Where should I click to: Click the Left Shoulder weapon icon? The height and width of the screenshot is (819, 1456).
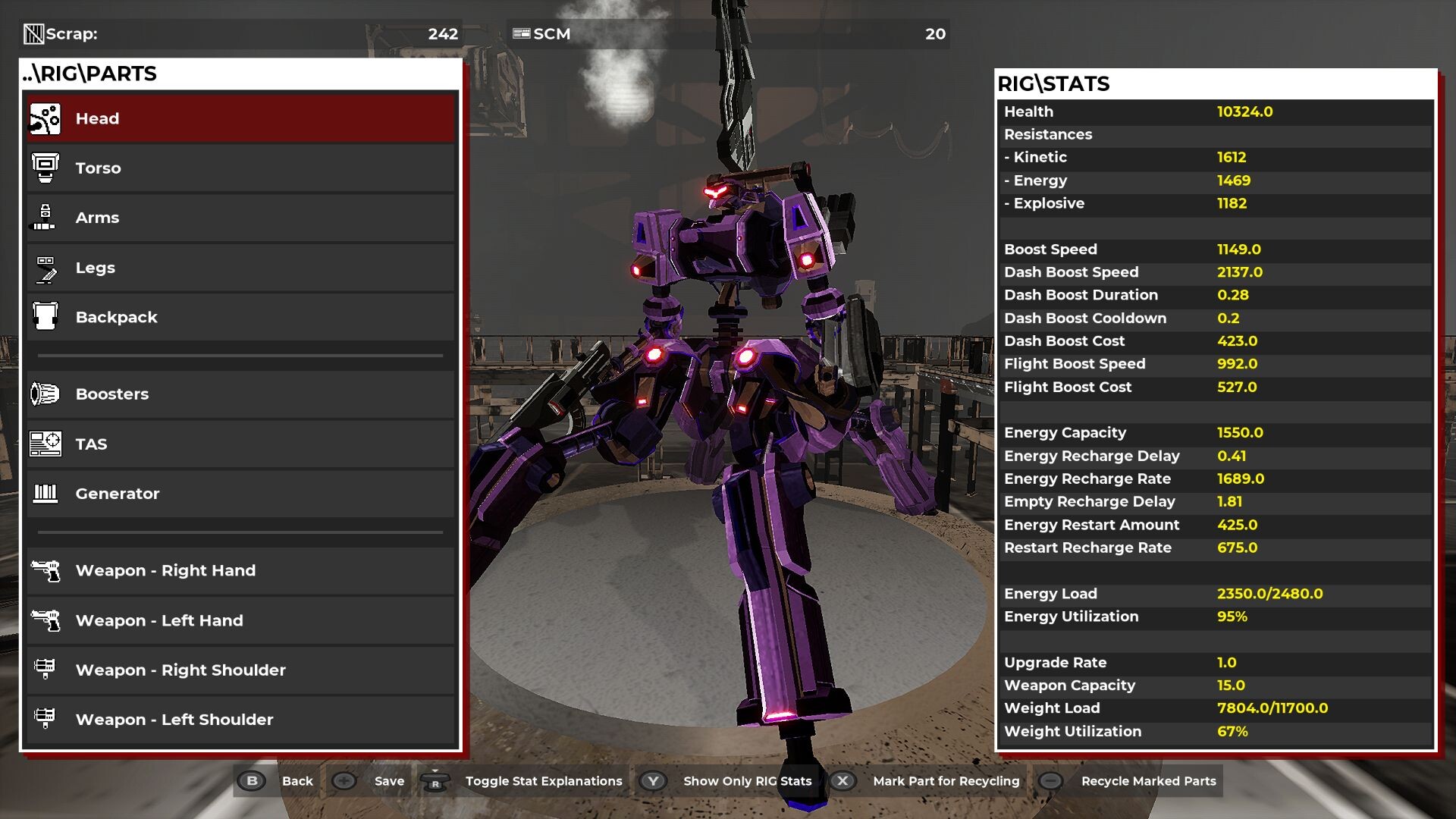pyautogui.click(x=45, y=720)
